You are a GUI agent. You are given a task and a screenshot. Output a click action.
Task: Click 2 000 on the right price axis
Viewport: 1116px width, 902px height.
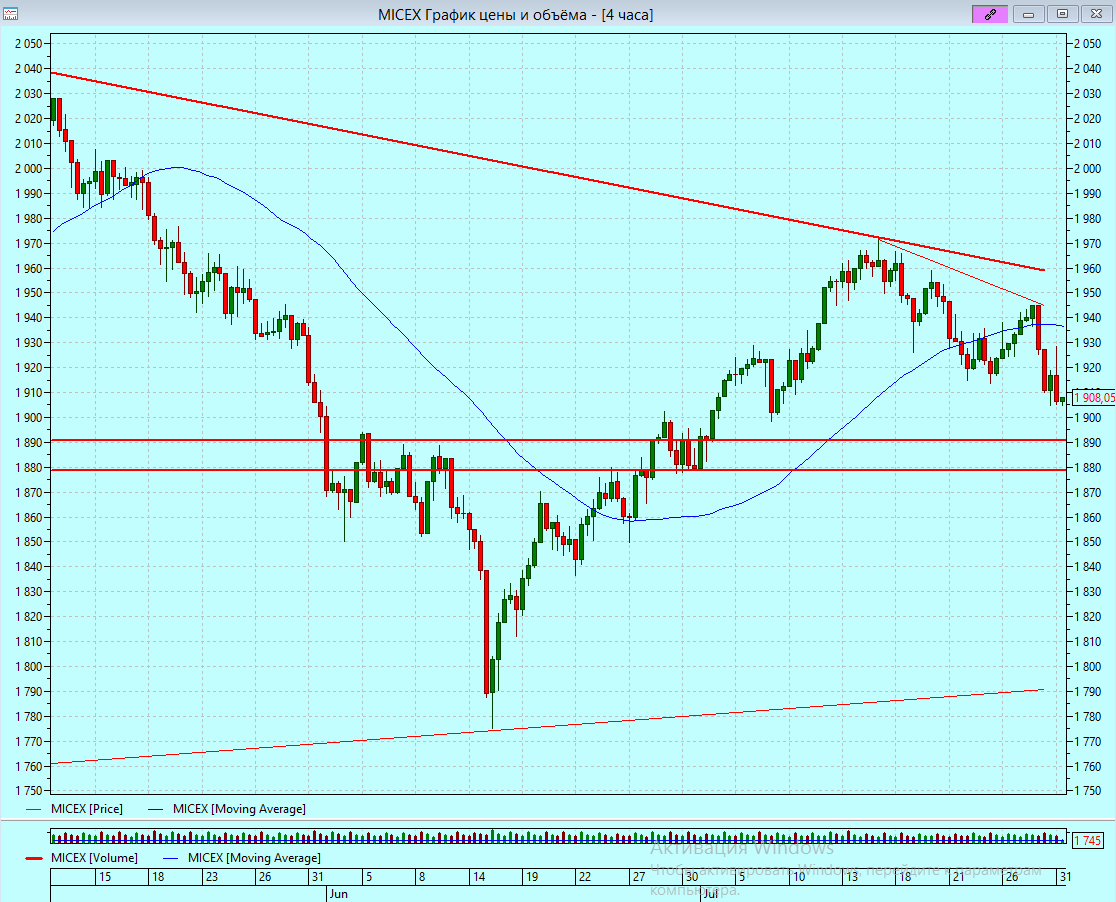(x=1087, y=169)
